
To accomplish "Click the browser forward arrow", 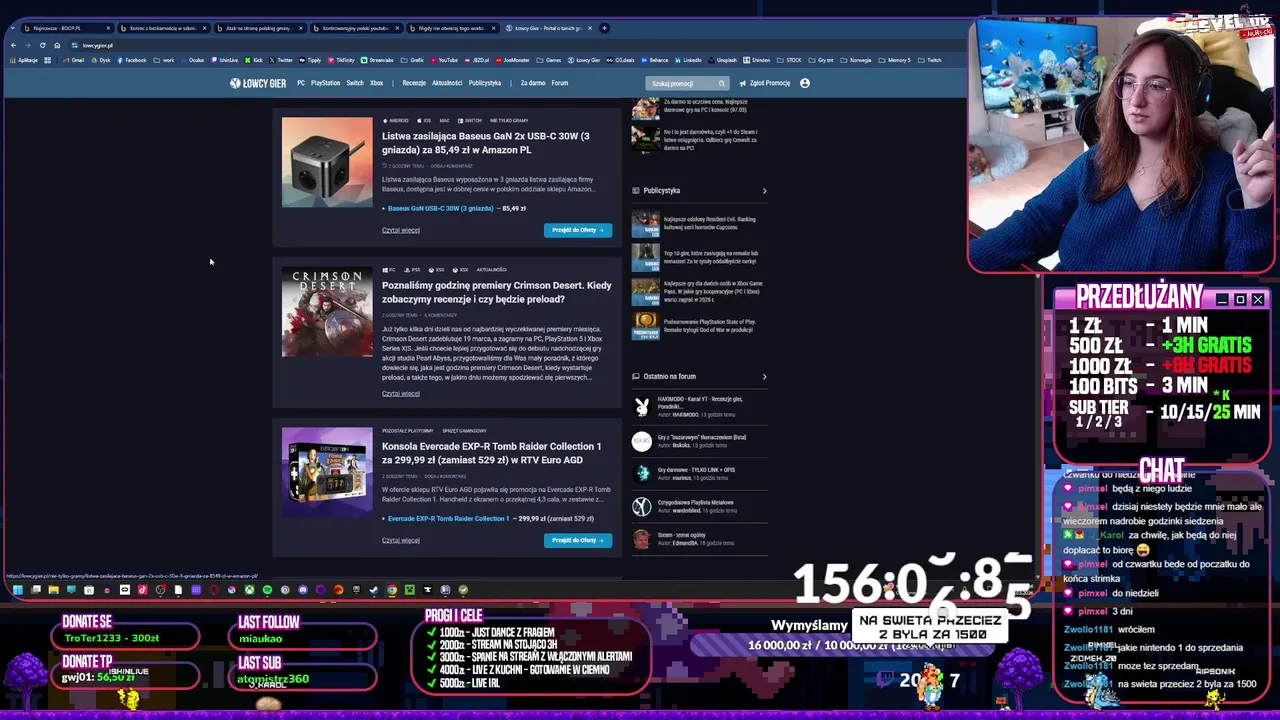I will 27,45.
